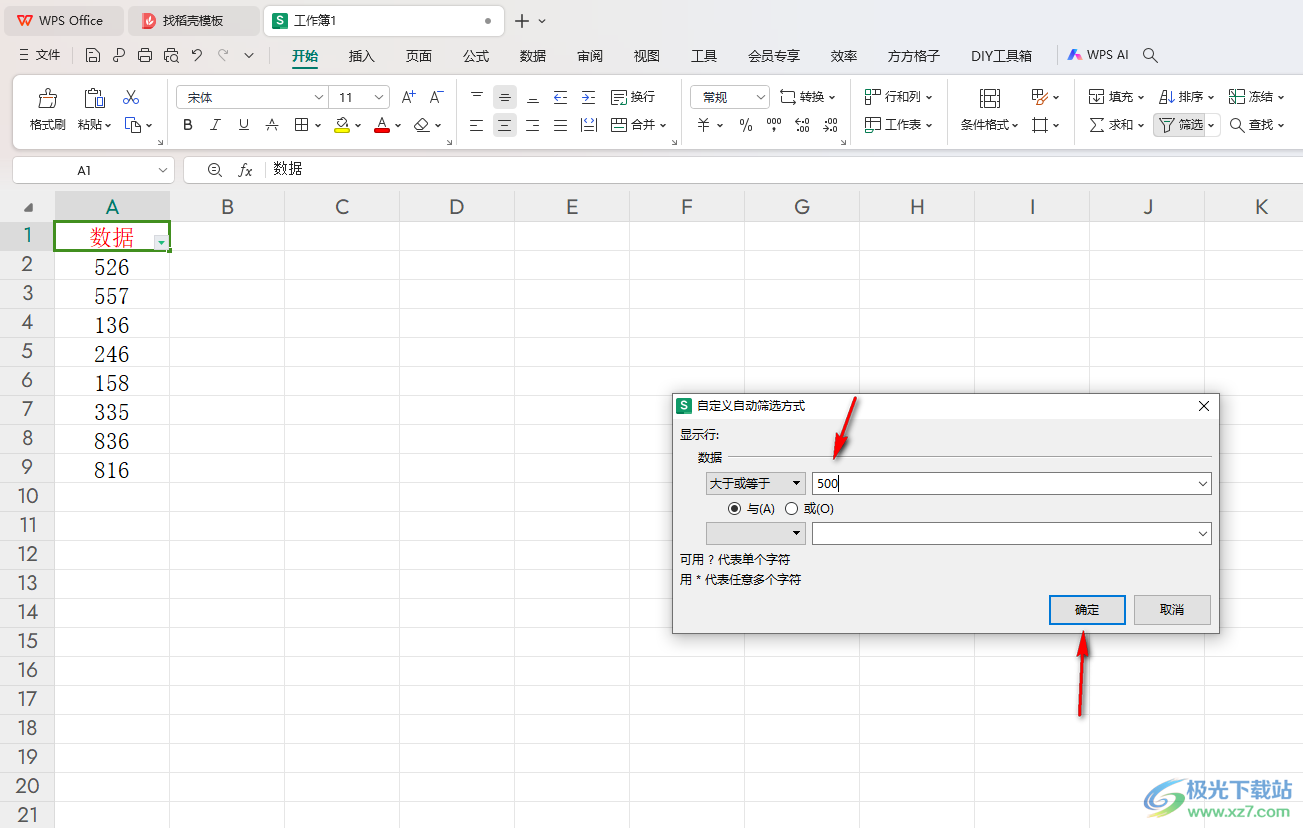This screenshot has height=828, width=1303.
Task: Click the percent style icon
Action: (x=746, y=125)
